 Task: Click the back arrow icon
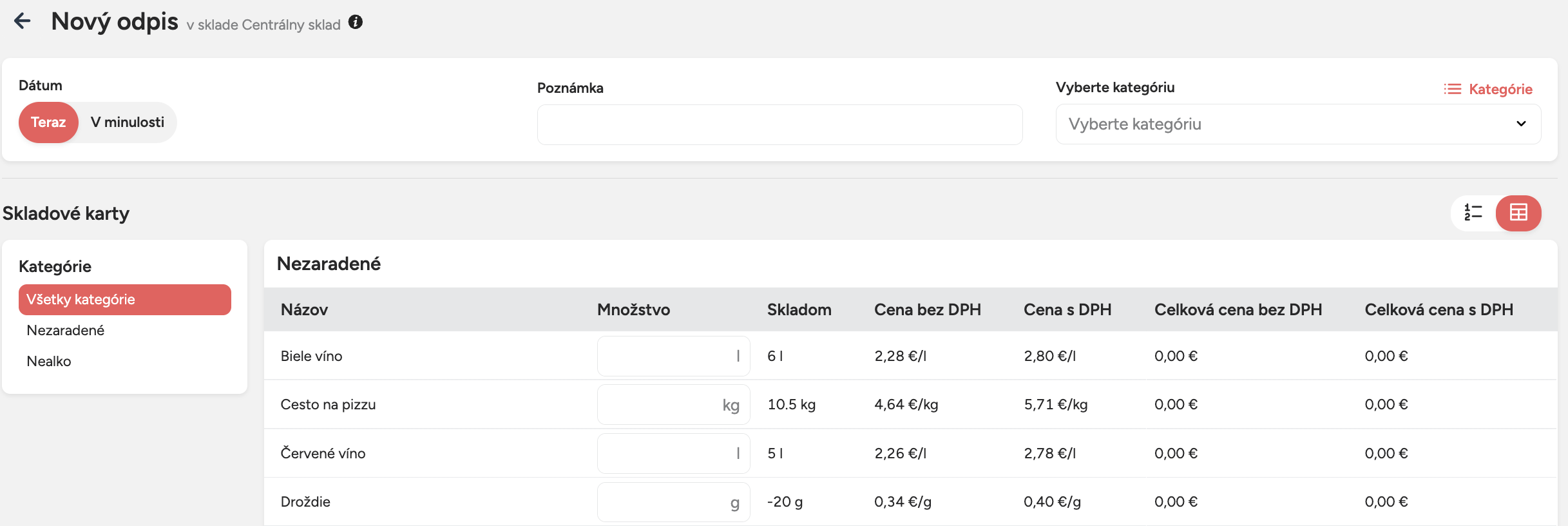[x=23, y=21]
